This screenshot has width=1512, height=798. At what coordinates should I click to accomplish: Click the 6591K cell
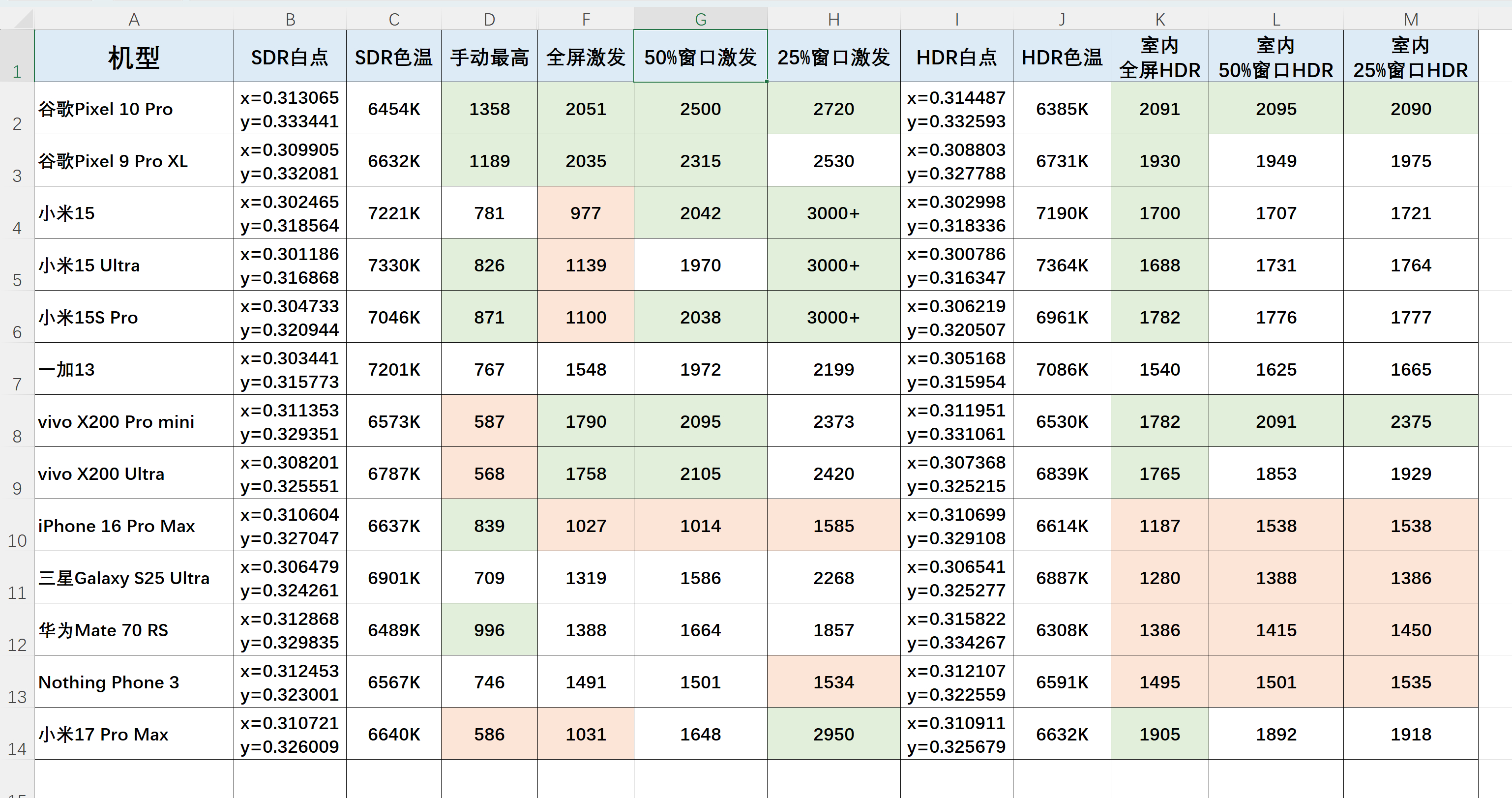[x=1062, y=682]
